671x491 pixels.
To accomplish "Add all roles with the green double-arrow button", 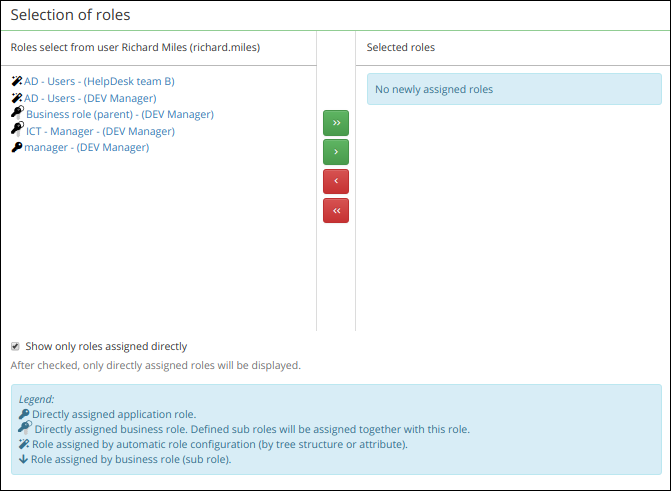I will tap(336, 123).
